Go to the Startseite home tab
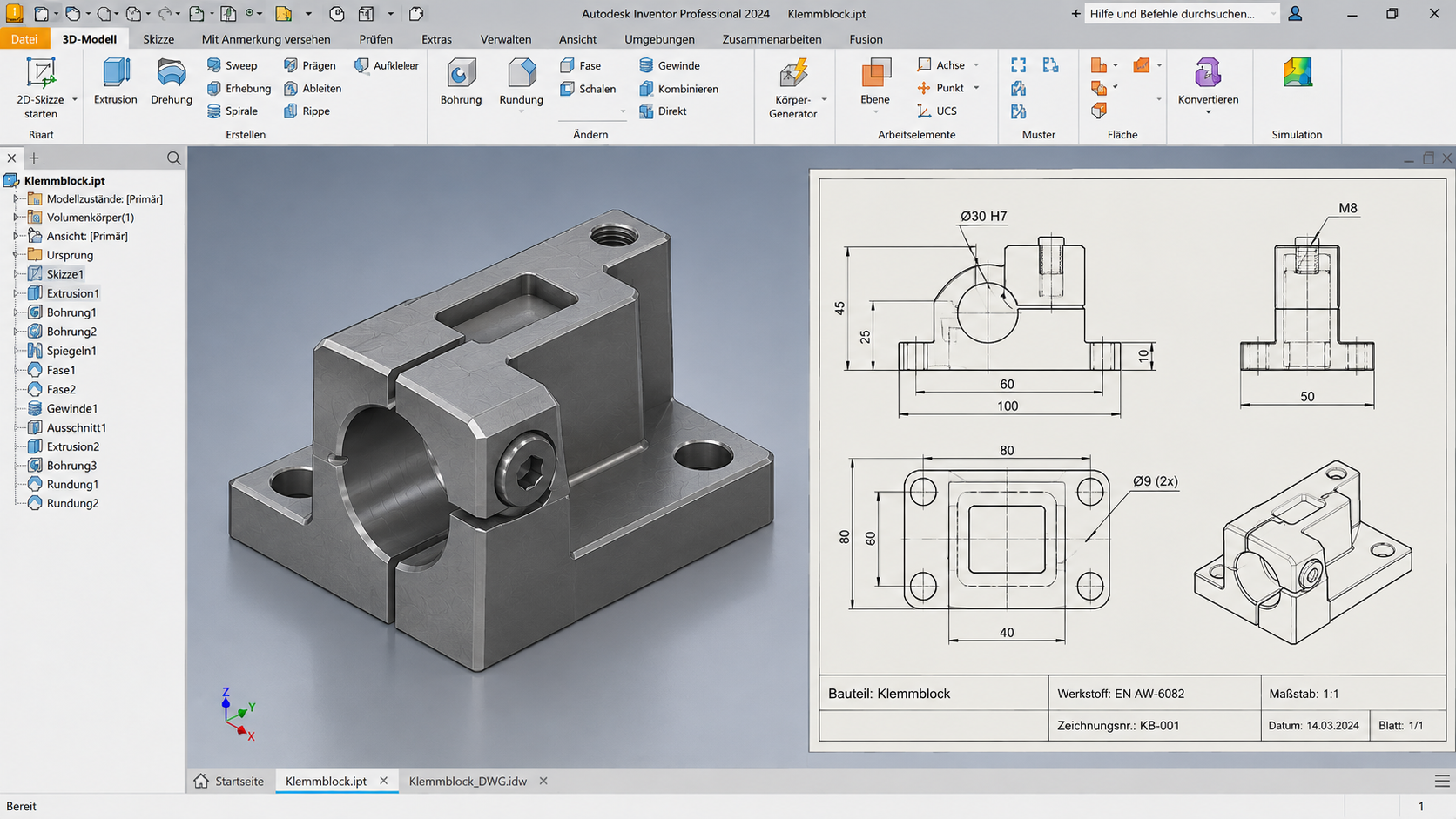 [x=229, y=782]
